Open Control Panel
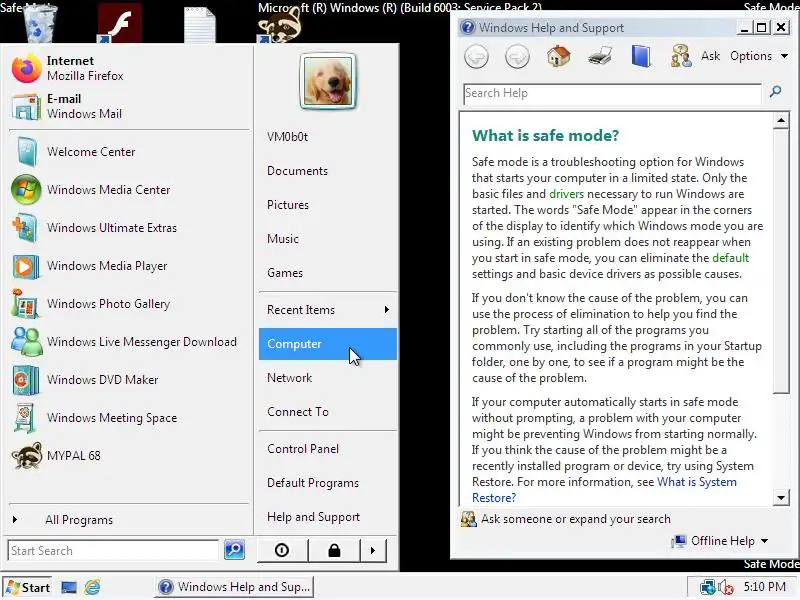The image size is (800, 600). (328, 449)
